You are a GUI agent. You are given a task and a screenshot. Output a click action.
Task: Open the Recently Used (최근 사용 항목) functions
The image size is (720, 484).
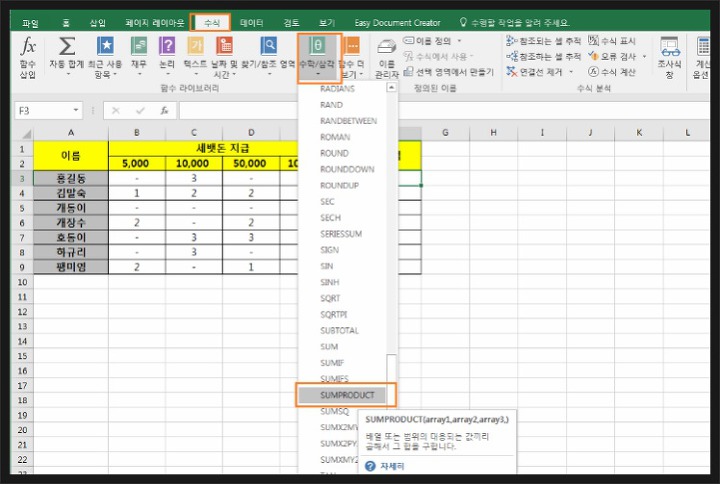click(105, 57)
